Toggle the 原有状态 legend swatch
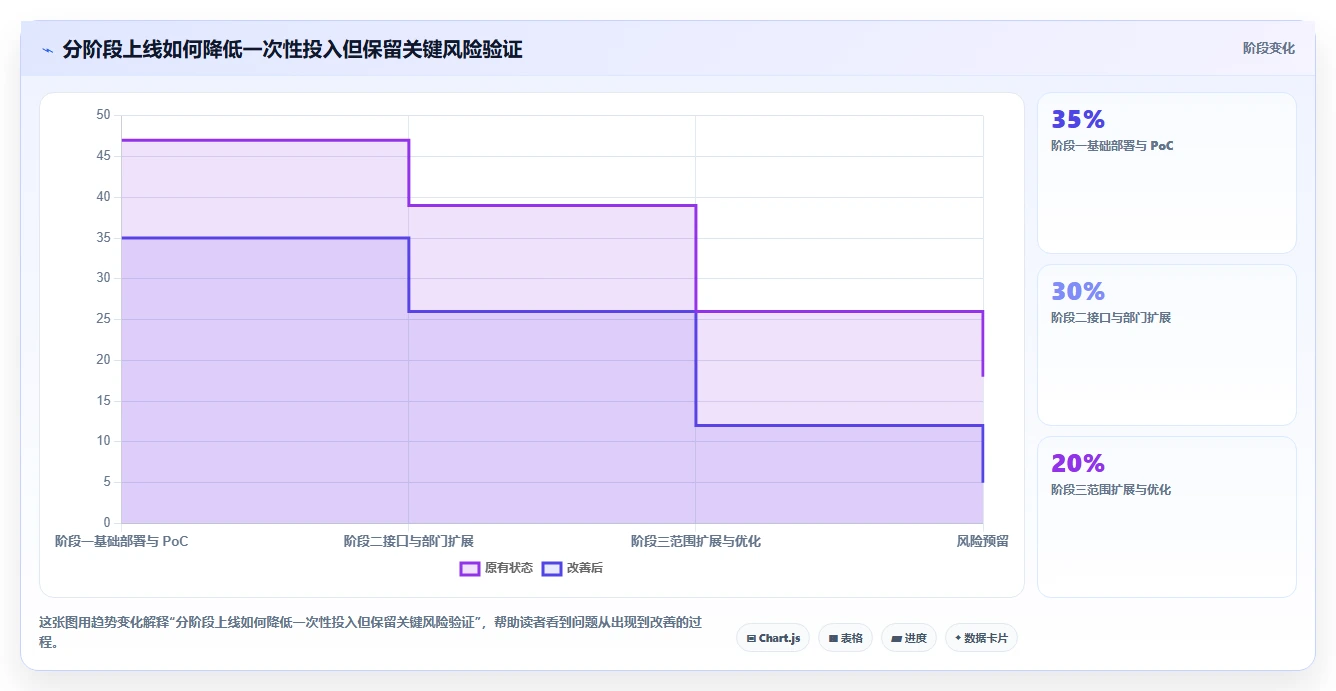Image resolution: width=1336 pixels, height=691 pixels. coord(470,568)
